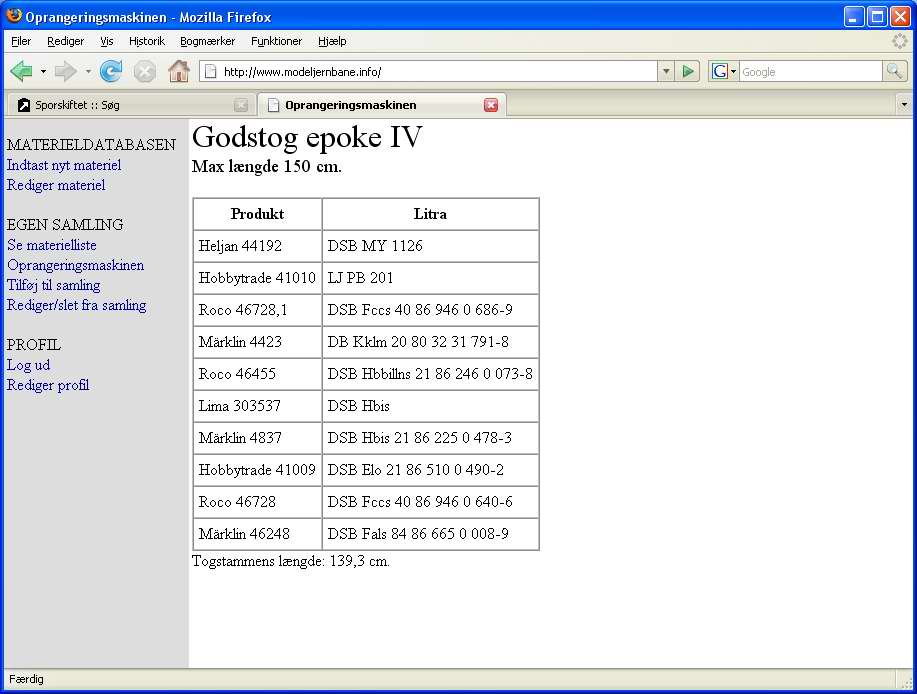Screen dimensions: 917x694
Task: Select the Heljan 44192 cell
Action: [x=257, y=246]
